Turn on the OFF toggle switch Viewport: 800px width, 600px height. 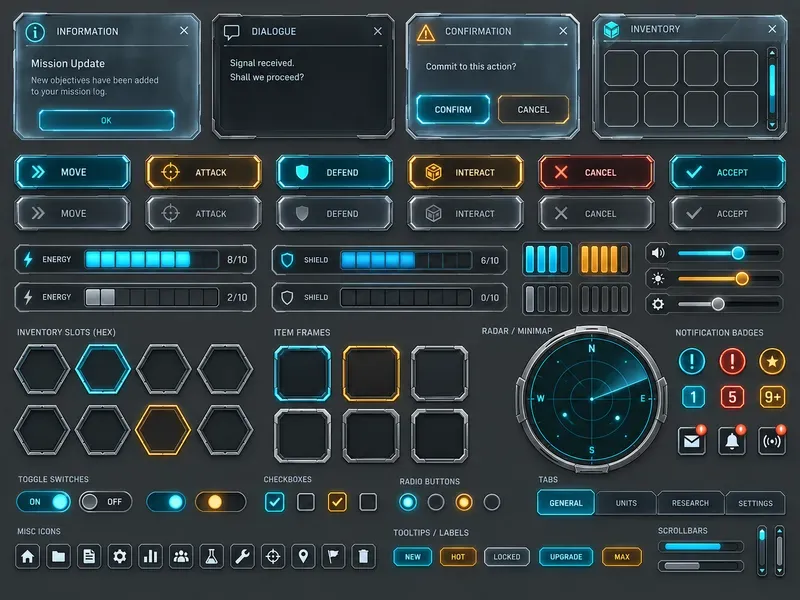tap(106, 502)
